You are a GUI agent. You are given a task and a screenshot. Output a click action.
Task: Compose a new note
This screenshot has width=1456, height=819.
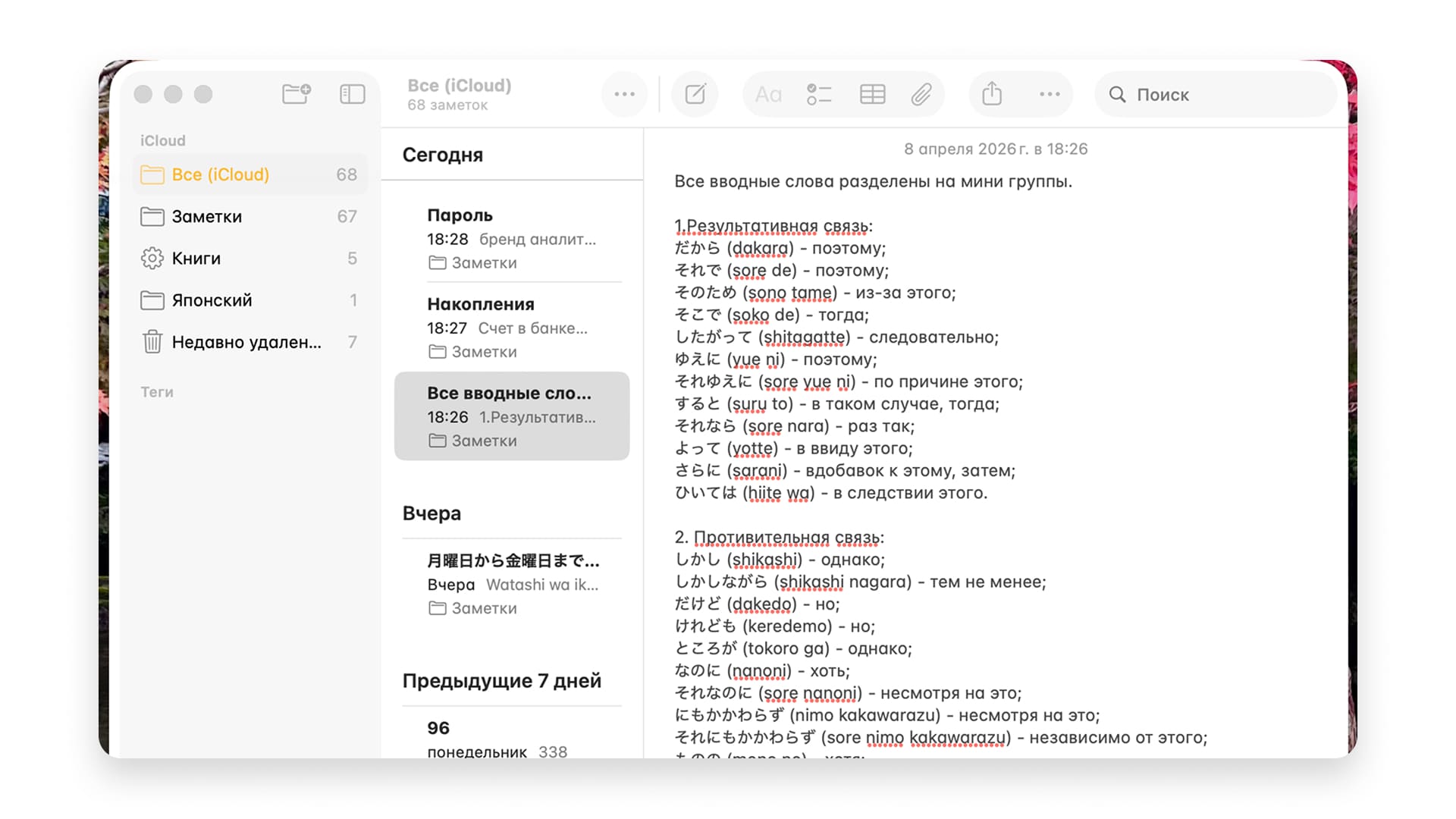(695, 94)
